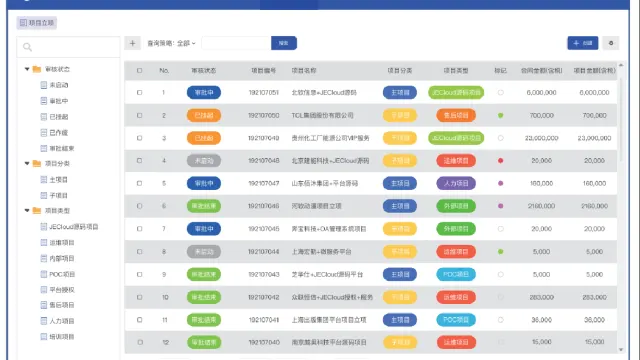Click project number 192107040
640x360 pixels.
[x=264, y=342]
